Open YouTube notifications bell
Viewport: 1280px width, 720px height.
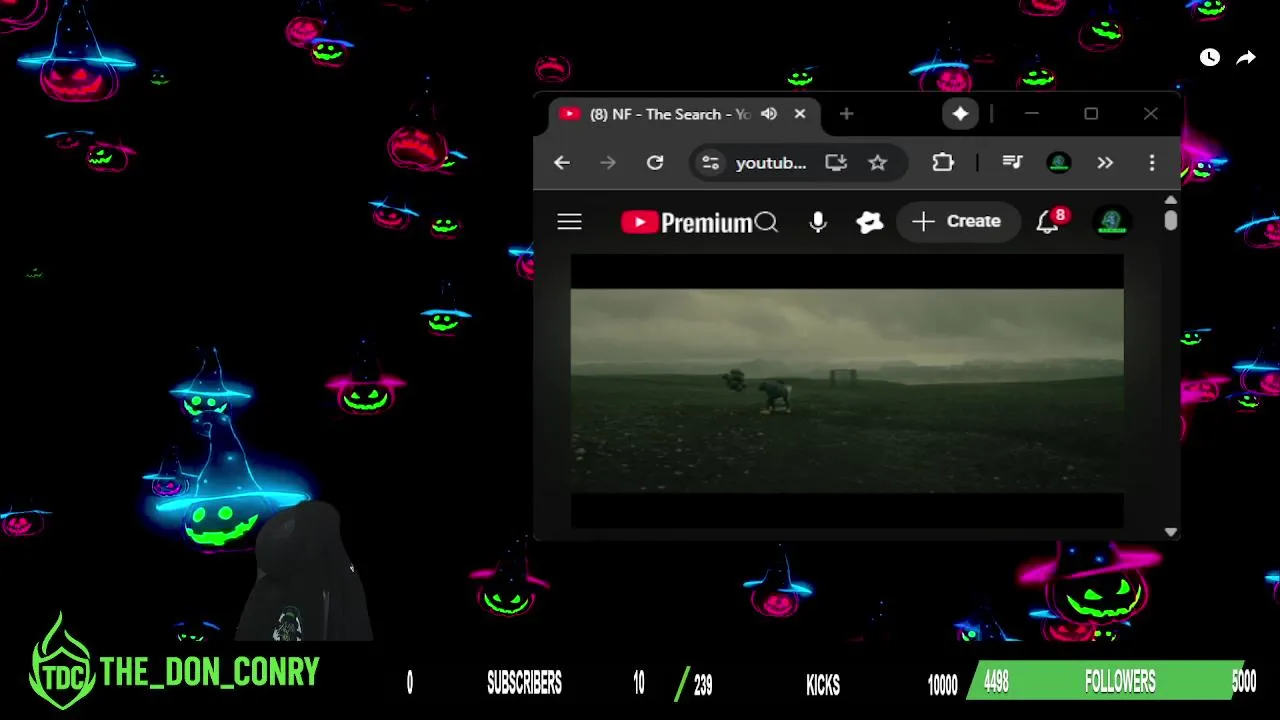pyautogui.click(x=1047, y=223)
